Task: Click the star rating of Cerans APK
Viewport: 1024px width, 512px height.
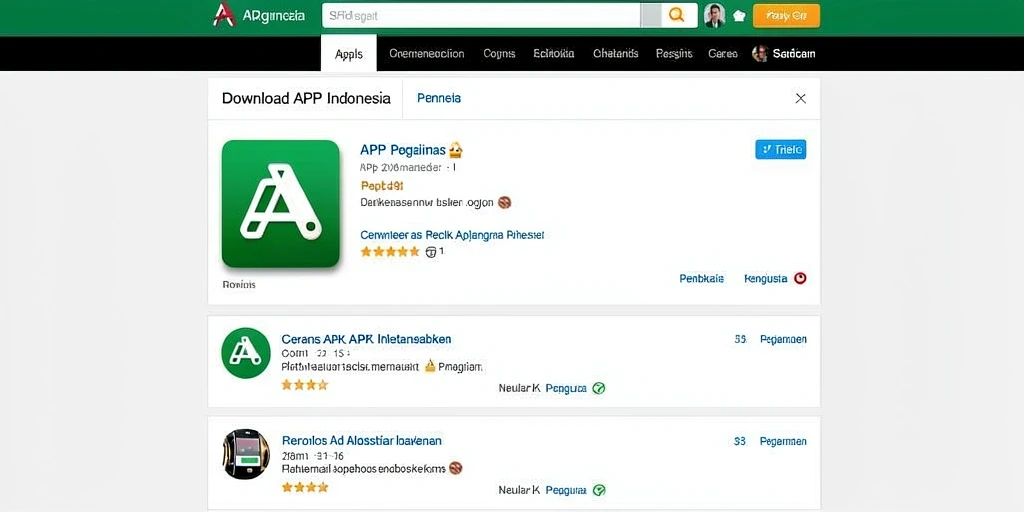Action: [x=304, y=385]
